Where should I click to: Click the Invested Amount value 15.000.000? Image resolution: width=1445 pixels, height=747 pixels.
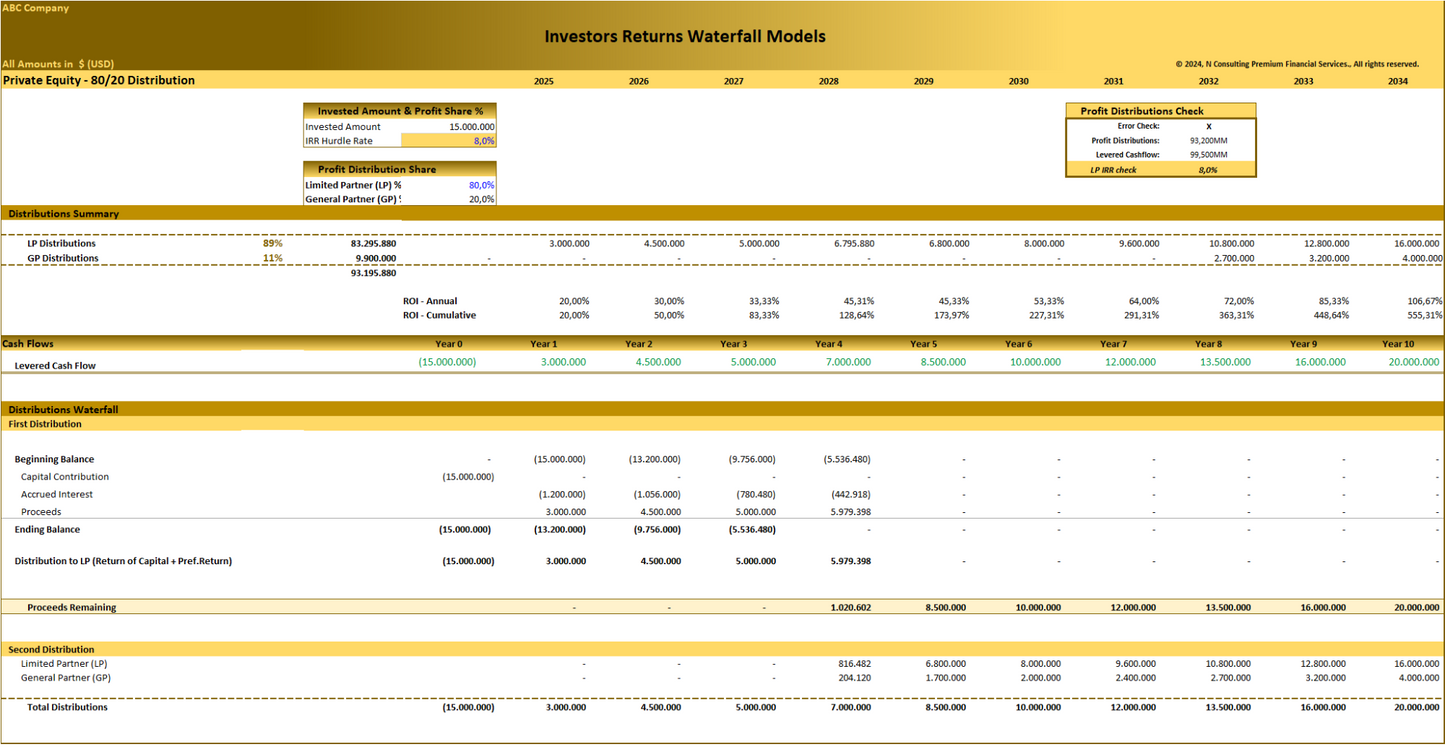(471, 127)
